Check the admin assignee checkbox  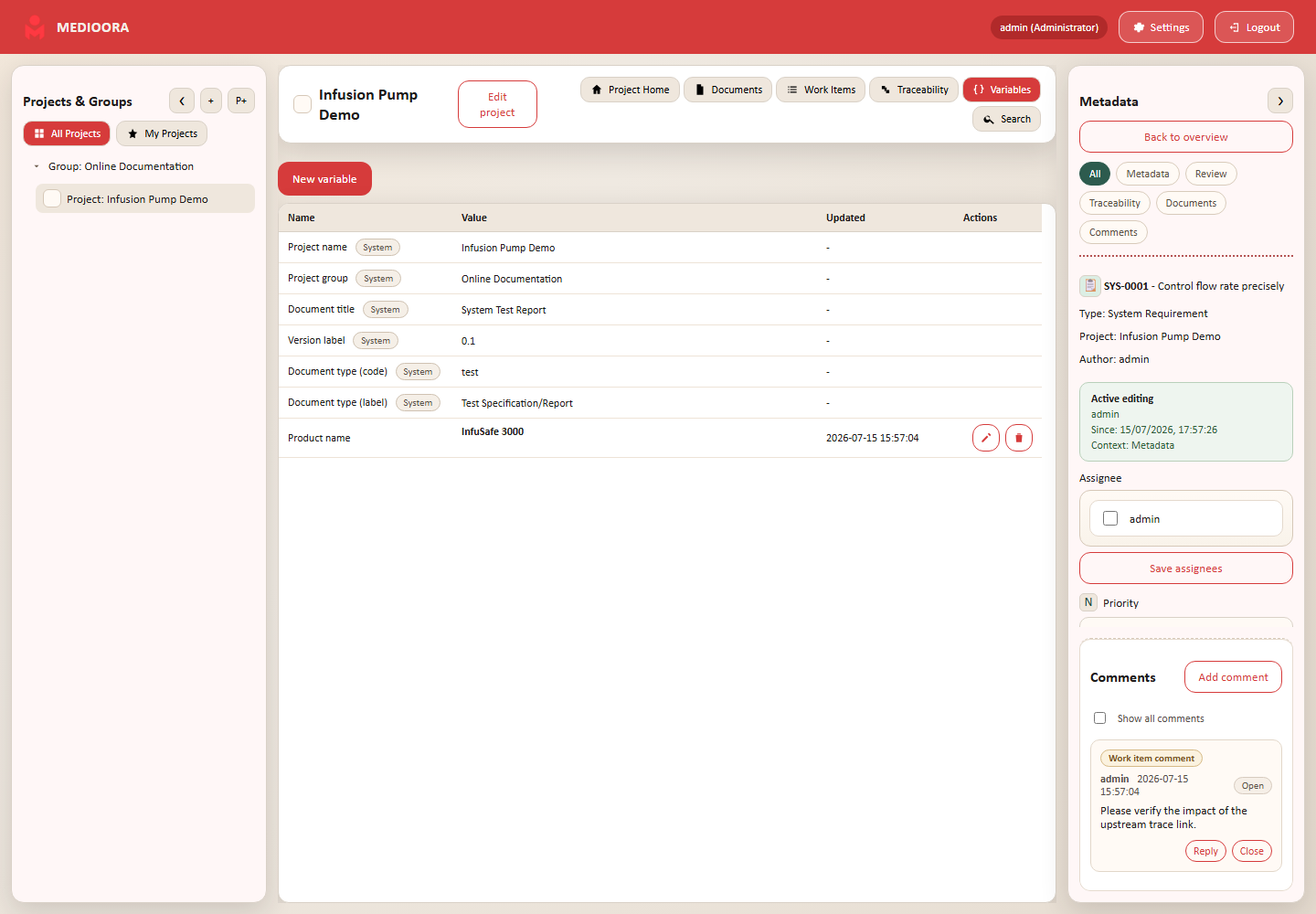pyautogui.click(x=1110, y=518)
